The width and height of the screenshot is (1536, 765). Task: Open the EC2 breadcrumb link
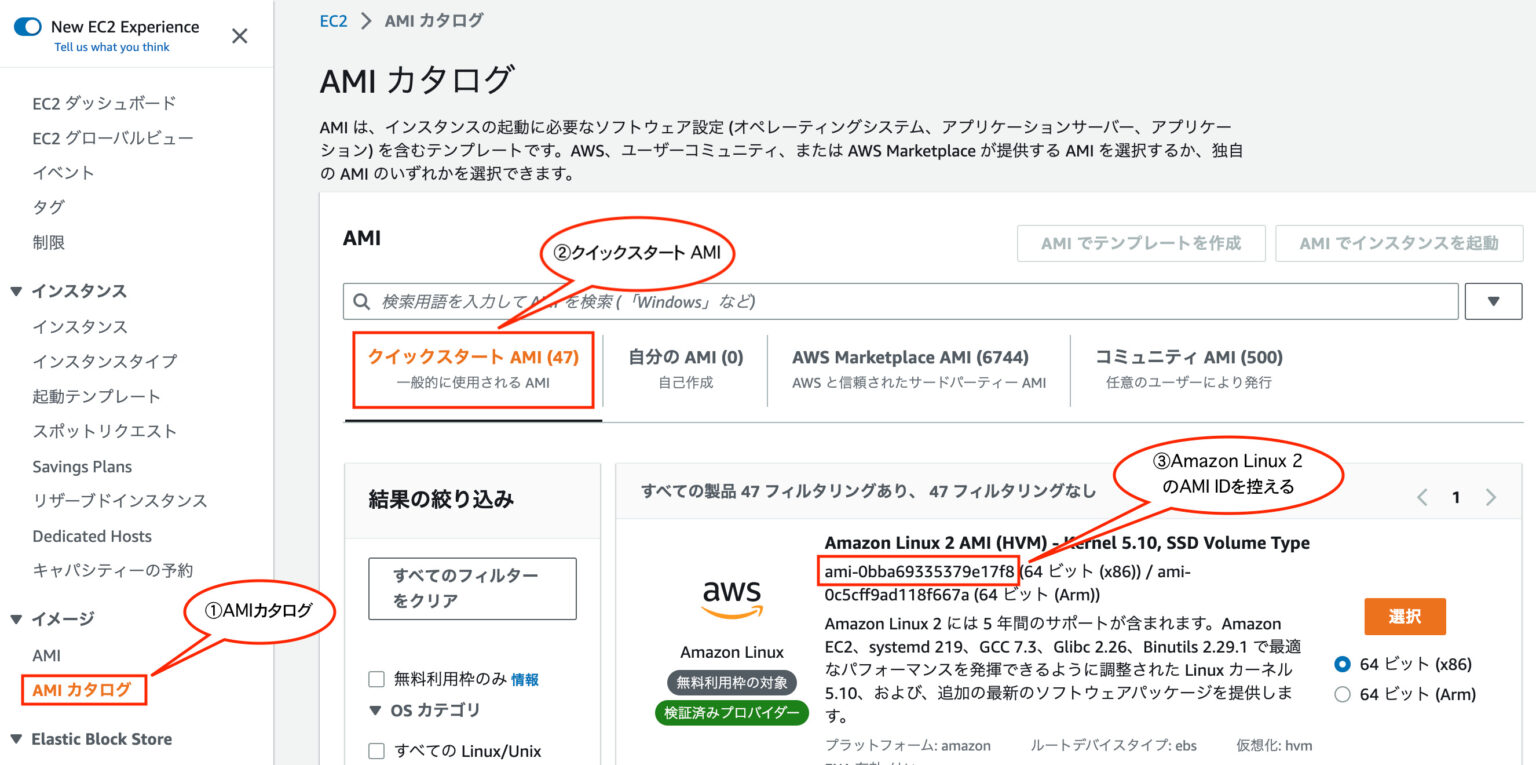click(x=333, y=20)
